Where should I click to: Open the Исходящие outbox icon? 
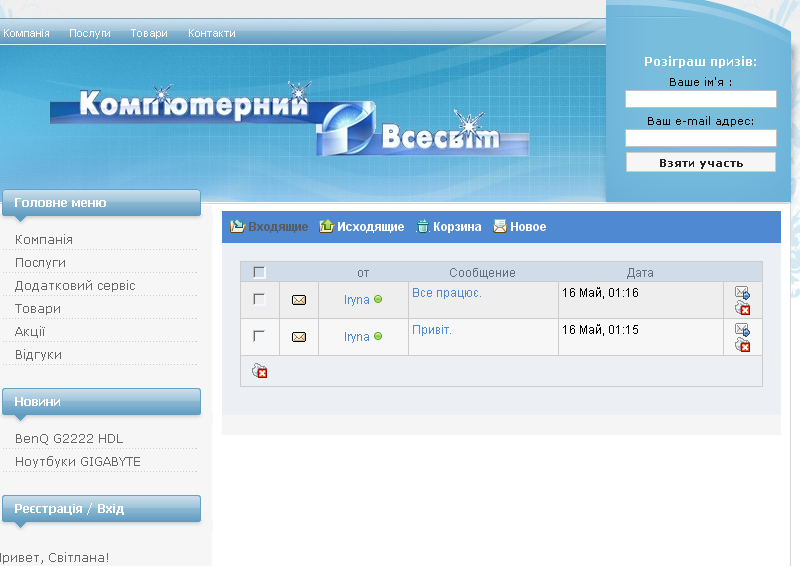(327, 226)
